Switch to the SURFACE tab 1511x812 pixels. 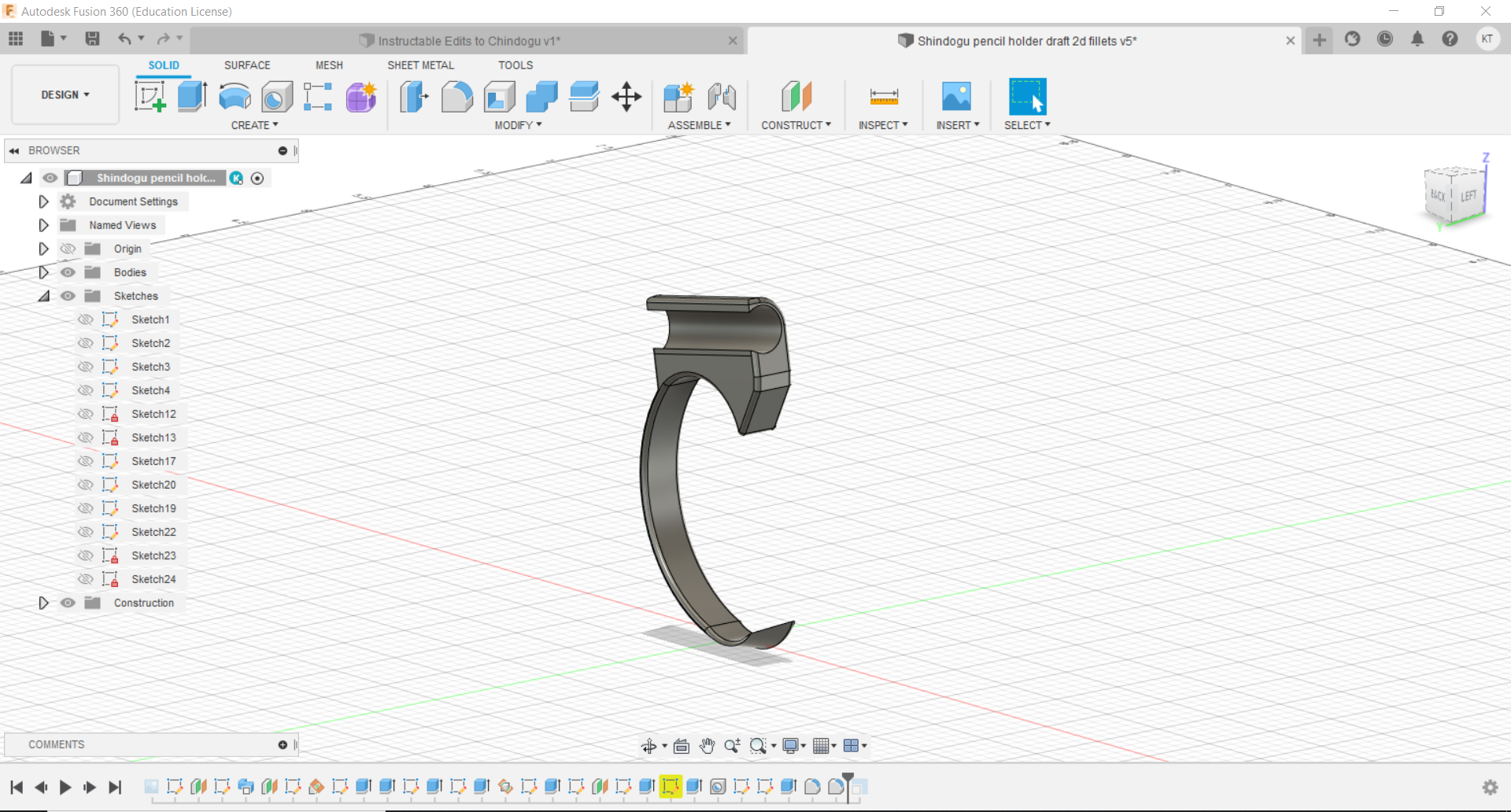(247, 65)
